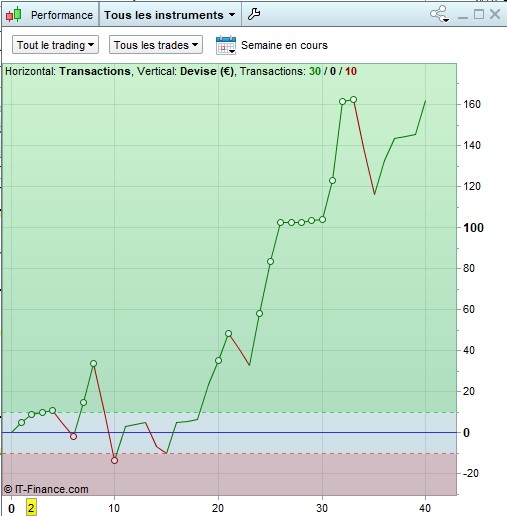Image resolution: width=507 pixels, height=516 pixels.
Task: Click the '0' vertical axis label
Action: [x=466, y=433]
